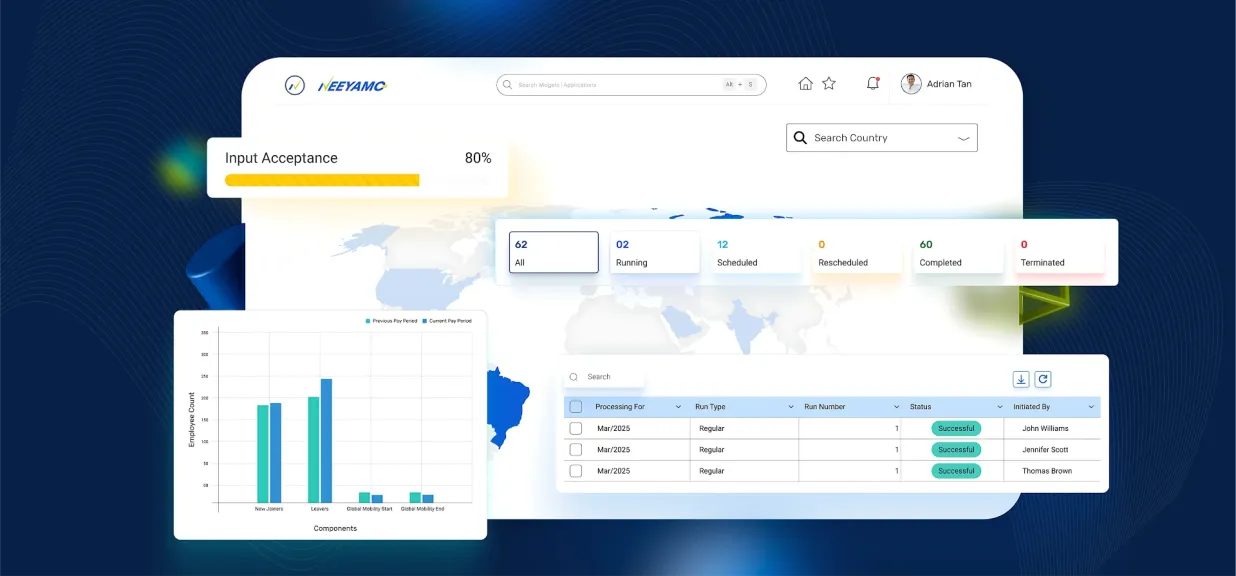Screen dimensions: 1236x576
Task: Click the Input Acceptance progress bar
Action: click(322, 180)
